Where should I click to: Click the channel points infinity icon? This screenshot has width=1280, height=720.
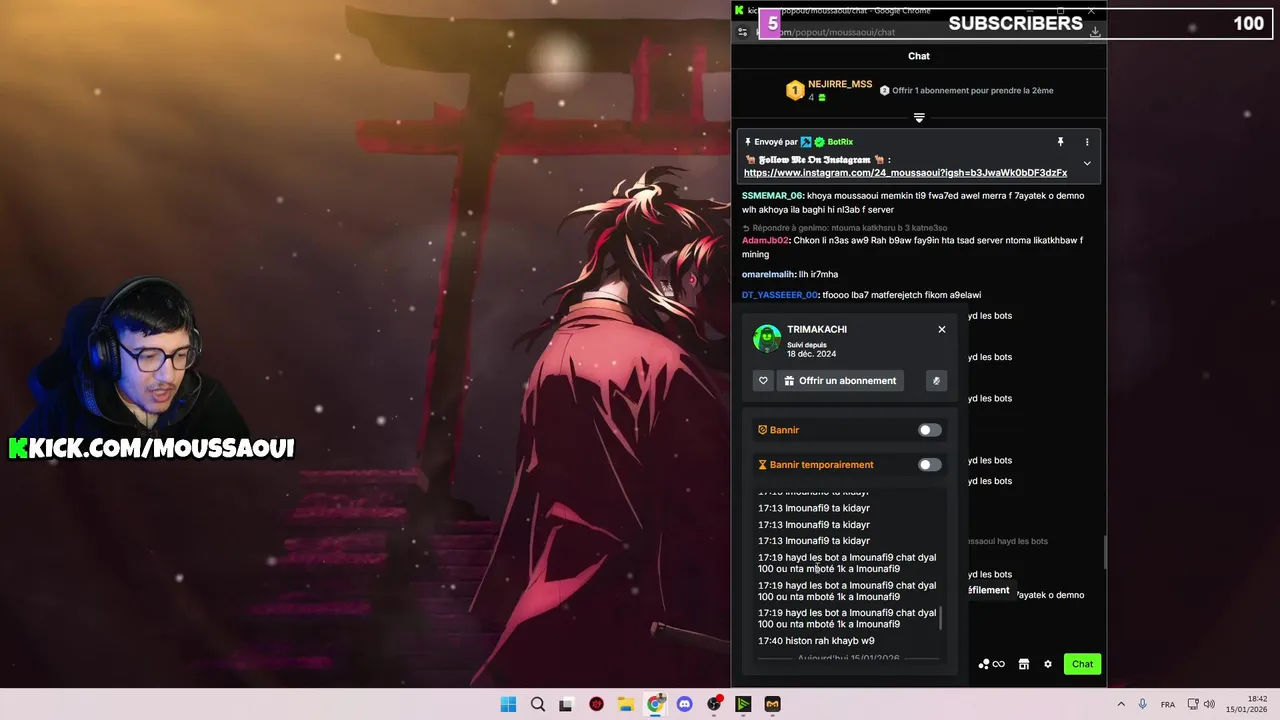991,664
